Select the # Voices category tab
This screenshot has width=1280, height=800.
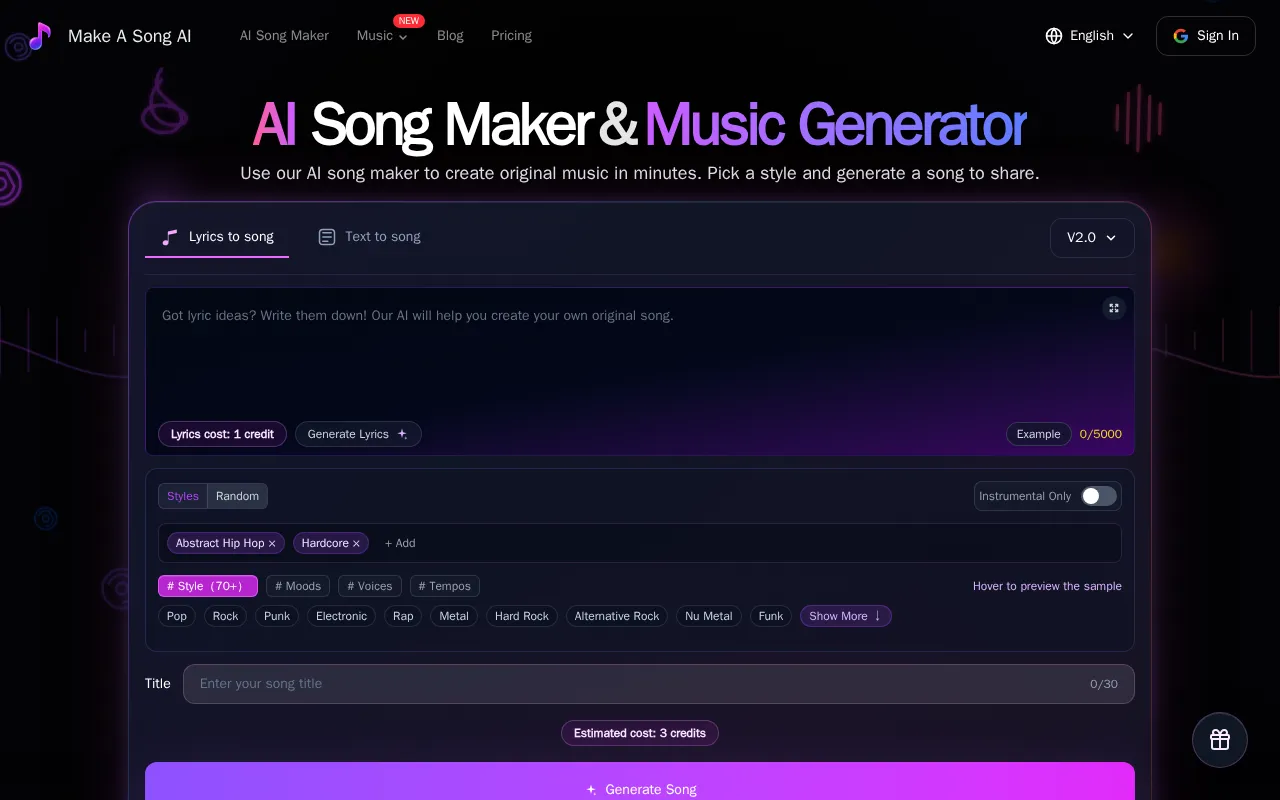click(370, 586)
